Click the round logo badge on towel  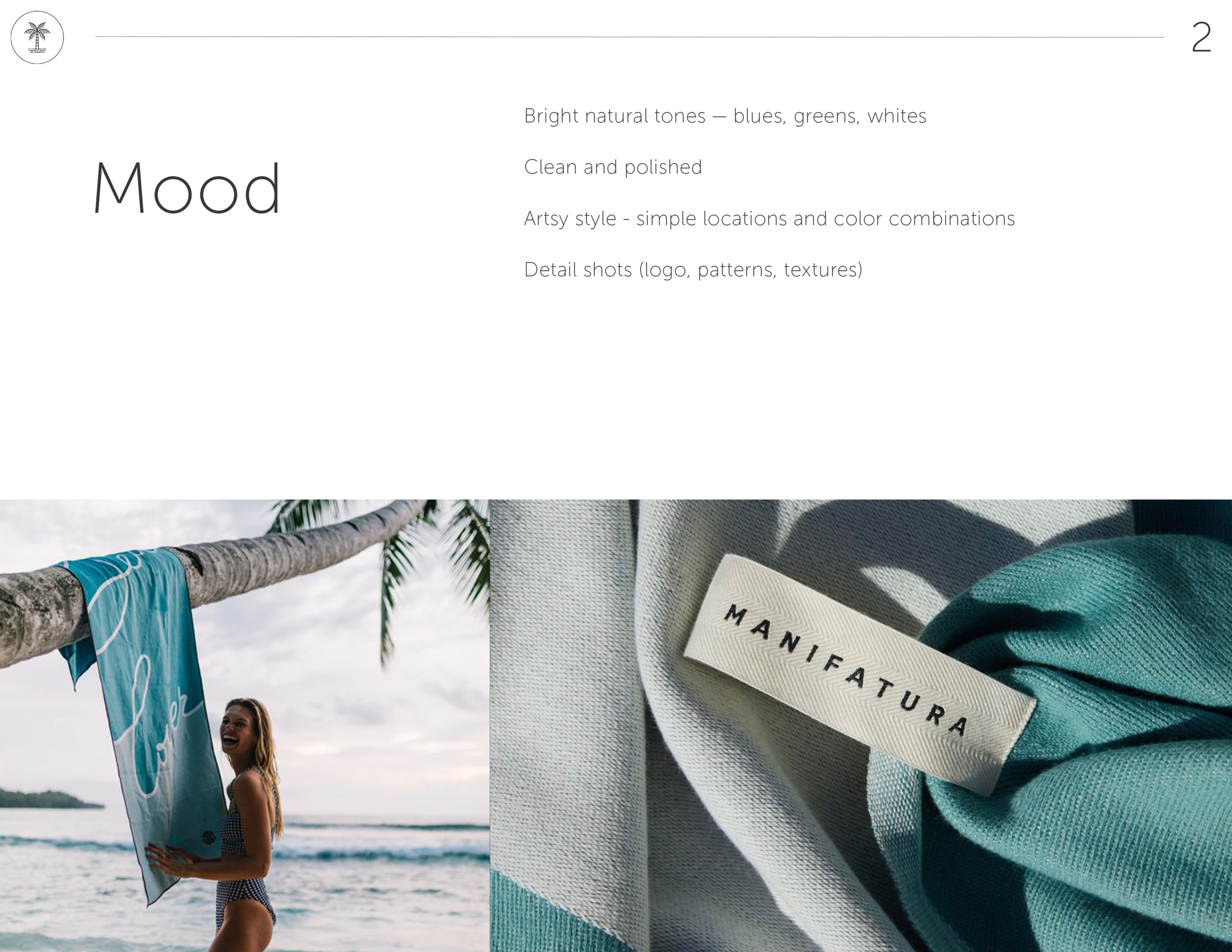[x=208, y=837]
